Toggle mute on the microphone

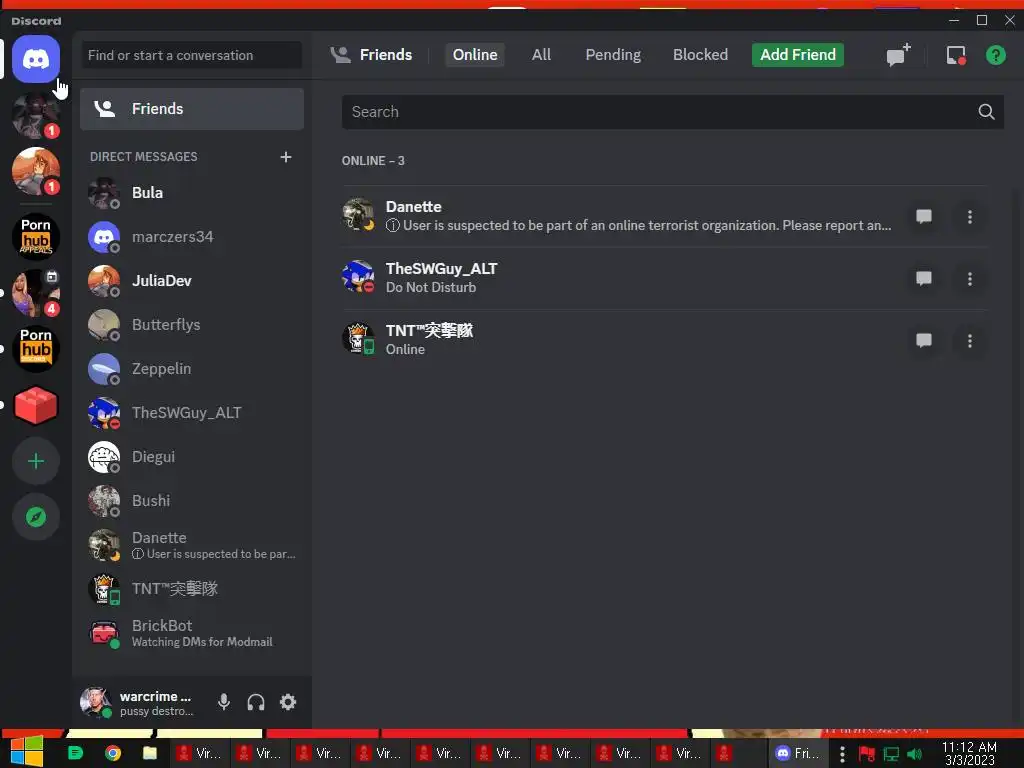click(224, 702)
